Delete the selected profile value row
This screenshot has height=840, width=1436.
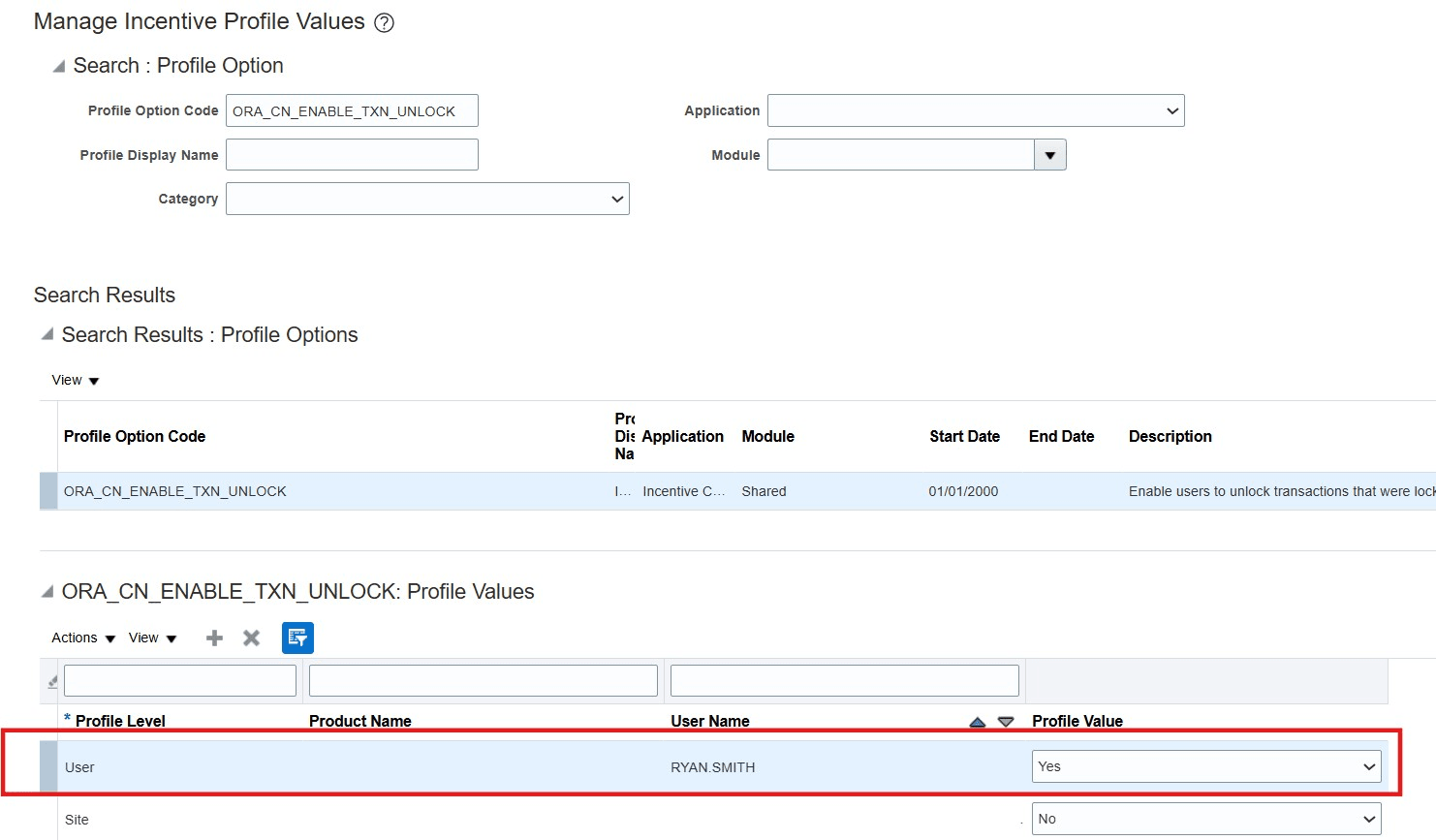(252, 638)
